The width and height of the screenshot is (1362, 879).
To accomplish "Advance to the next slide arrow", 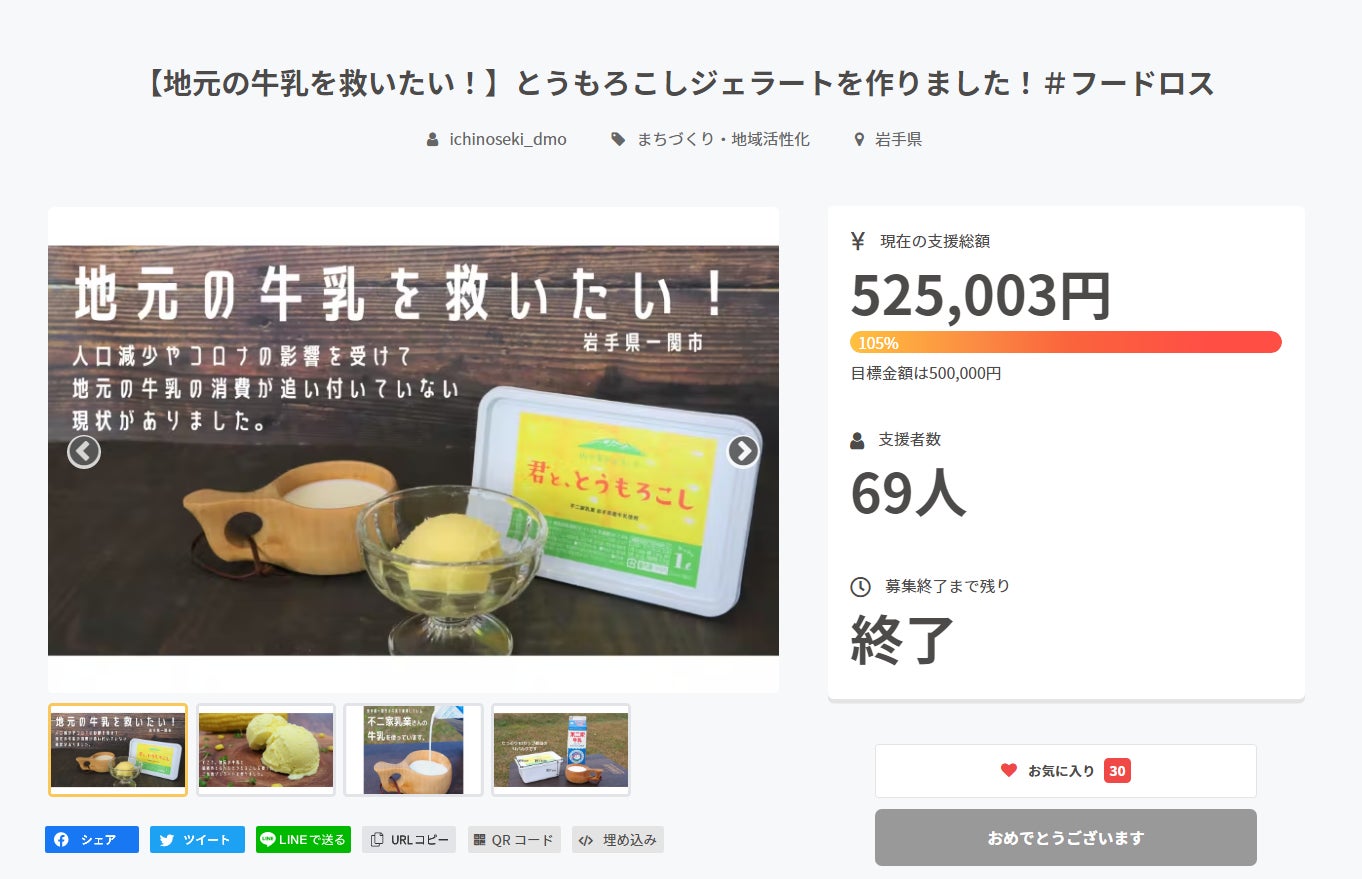I will (742, 452).
